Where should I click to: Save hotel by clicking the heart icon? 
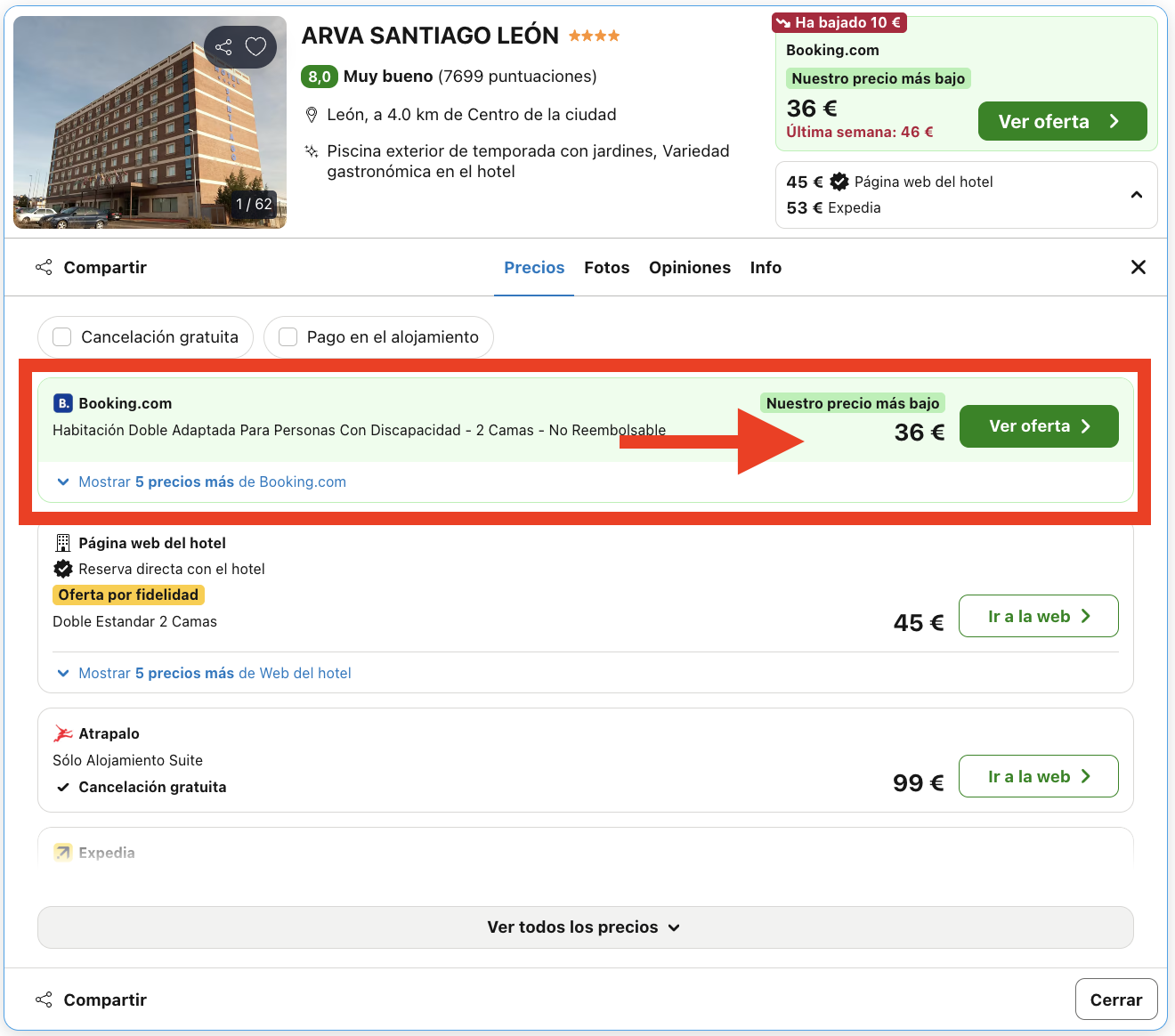pyautogui.click(x=255, y=46)
